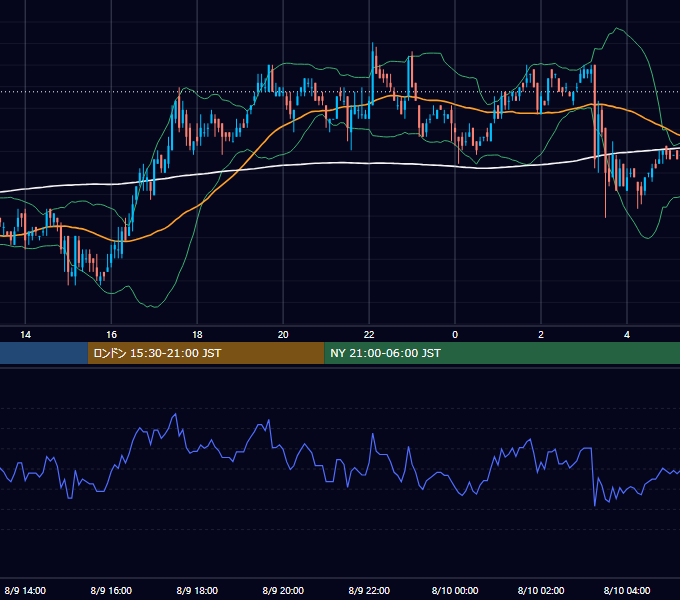Click hour label 20 on price chart axis
This screenshot has height=600, width=680.
(283, 335)
